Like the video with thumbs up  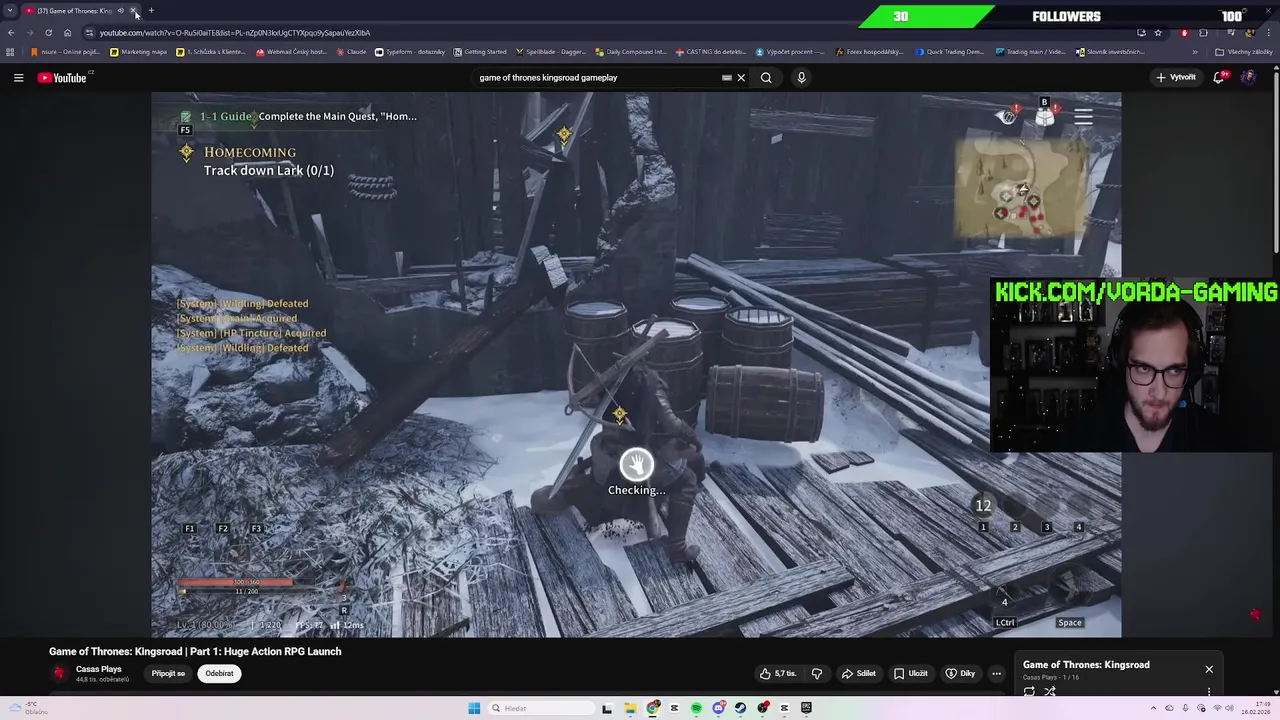coord(778,673)
